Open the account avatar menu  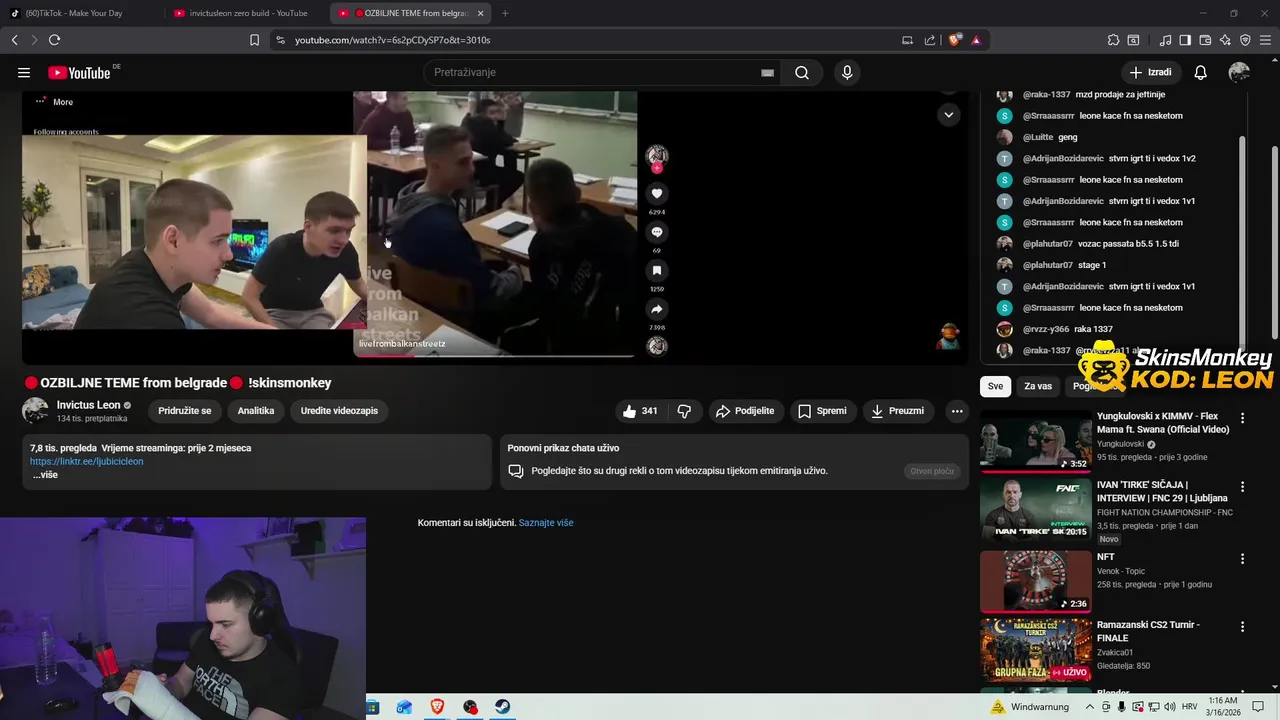click(1239, 72)
